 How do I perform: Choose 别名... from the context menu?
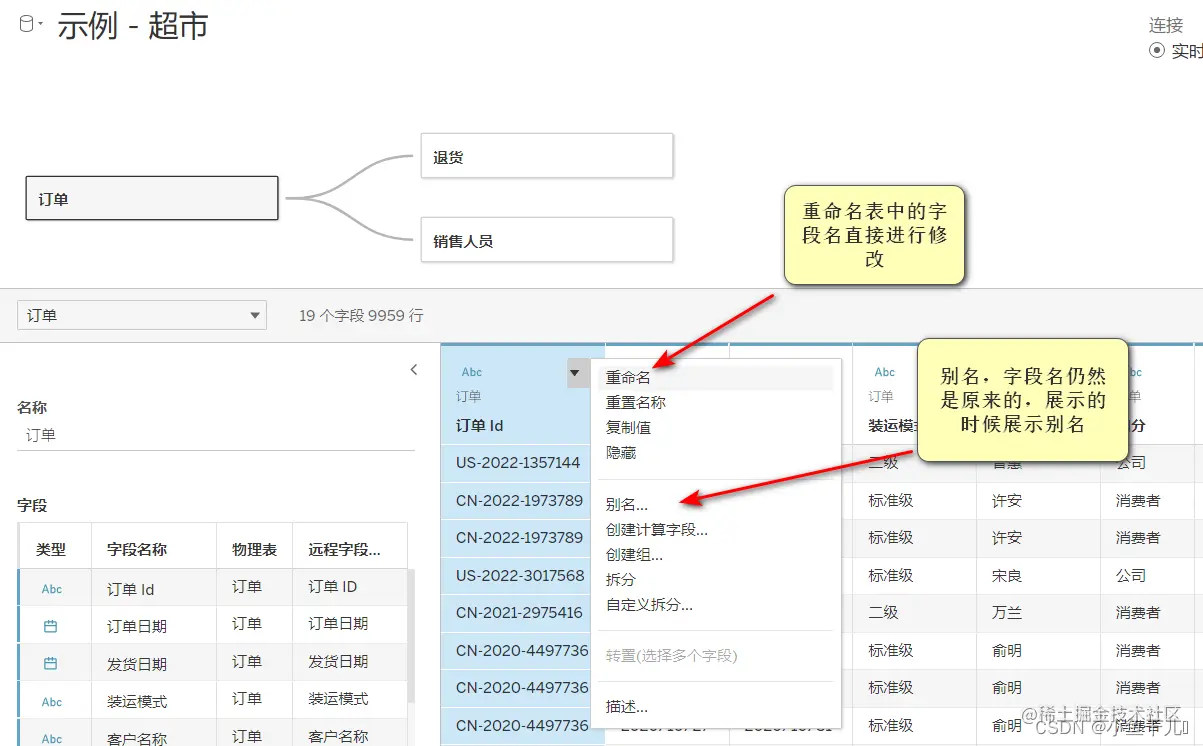(x=715, y=504)
